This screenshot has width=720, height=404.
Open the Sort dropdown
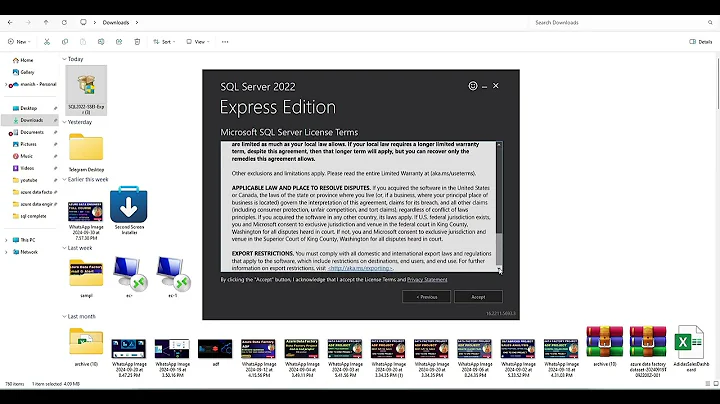point(164,42)
